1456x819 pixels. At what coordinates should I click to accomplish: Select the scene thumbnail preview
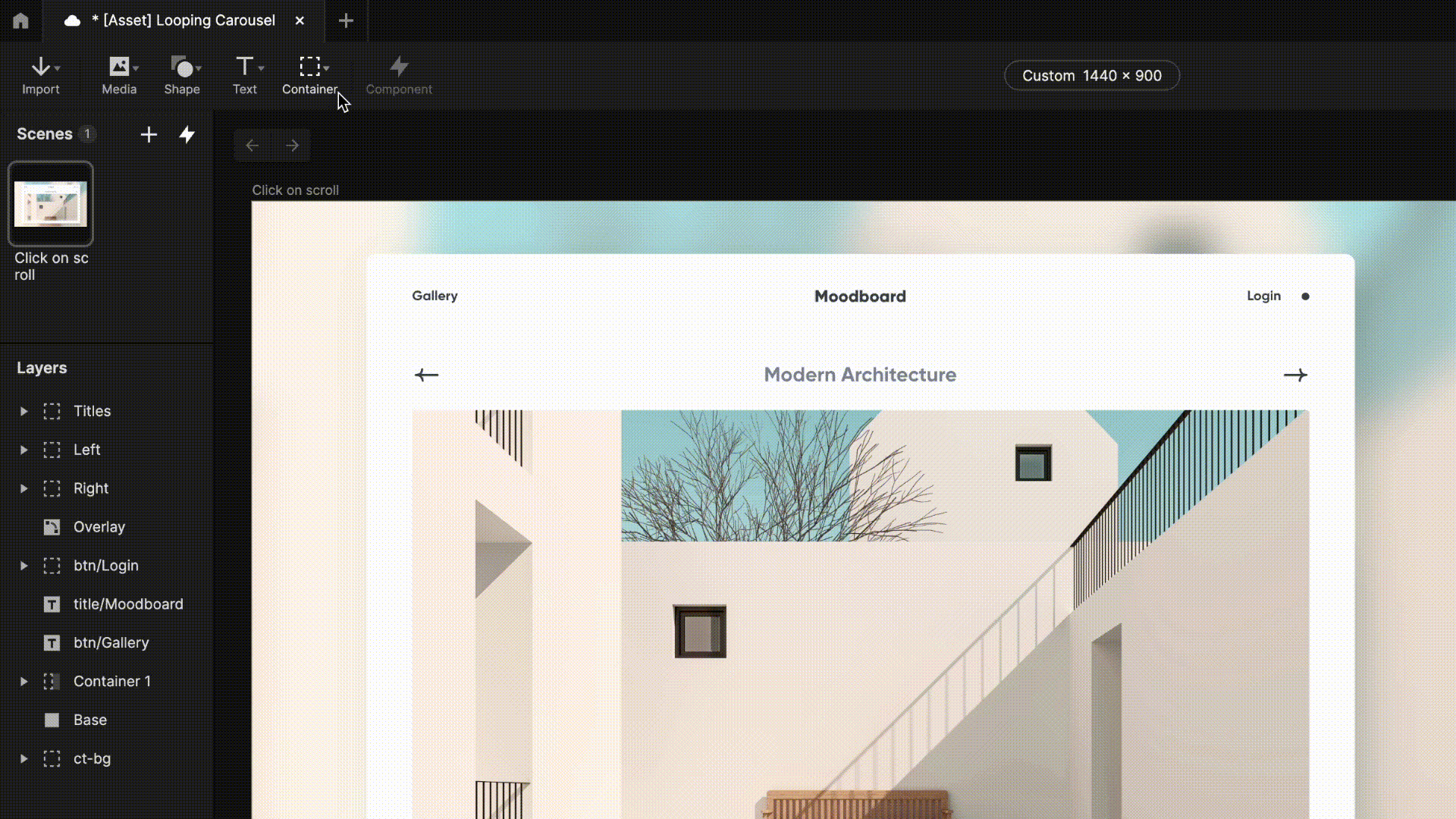(x=50, y=205)
